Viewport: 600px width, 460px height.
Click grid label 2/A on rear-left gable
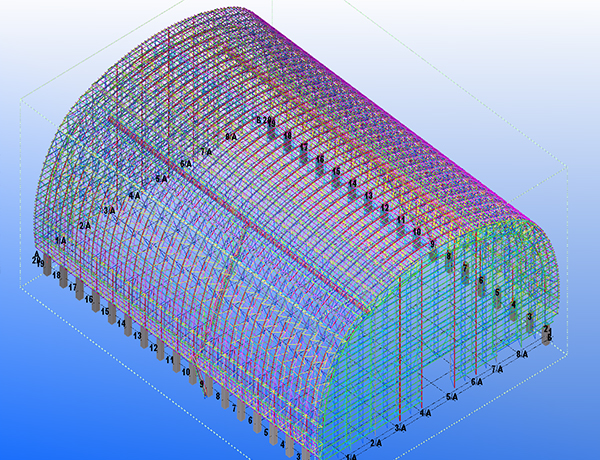tap(85, 225)
